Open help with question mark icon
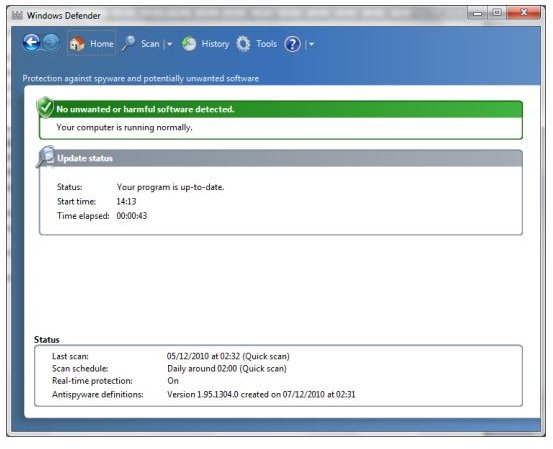This screenshot has width=553, height=449. [x=292, y=44]
